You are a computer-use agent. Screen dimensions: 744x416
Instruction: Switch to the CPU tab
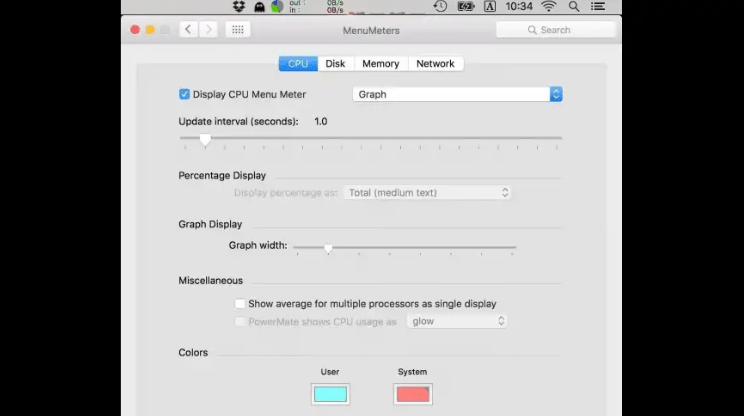[298, 64]
